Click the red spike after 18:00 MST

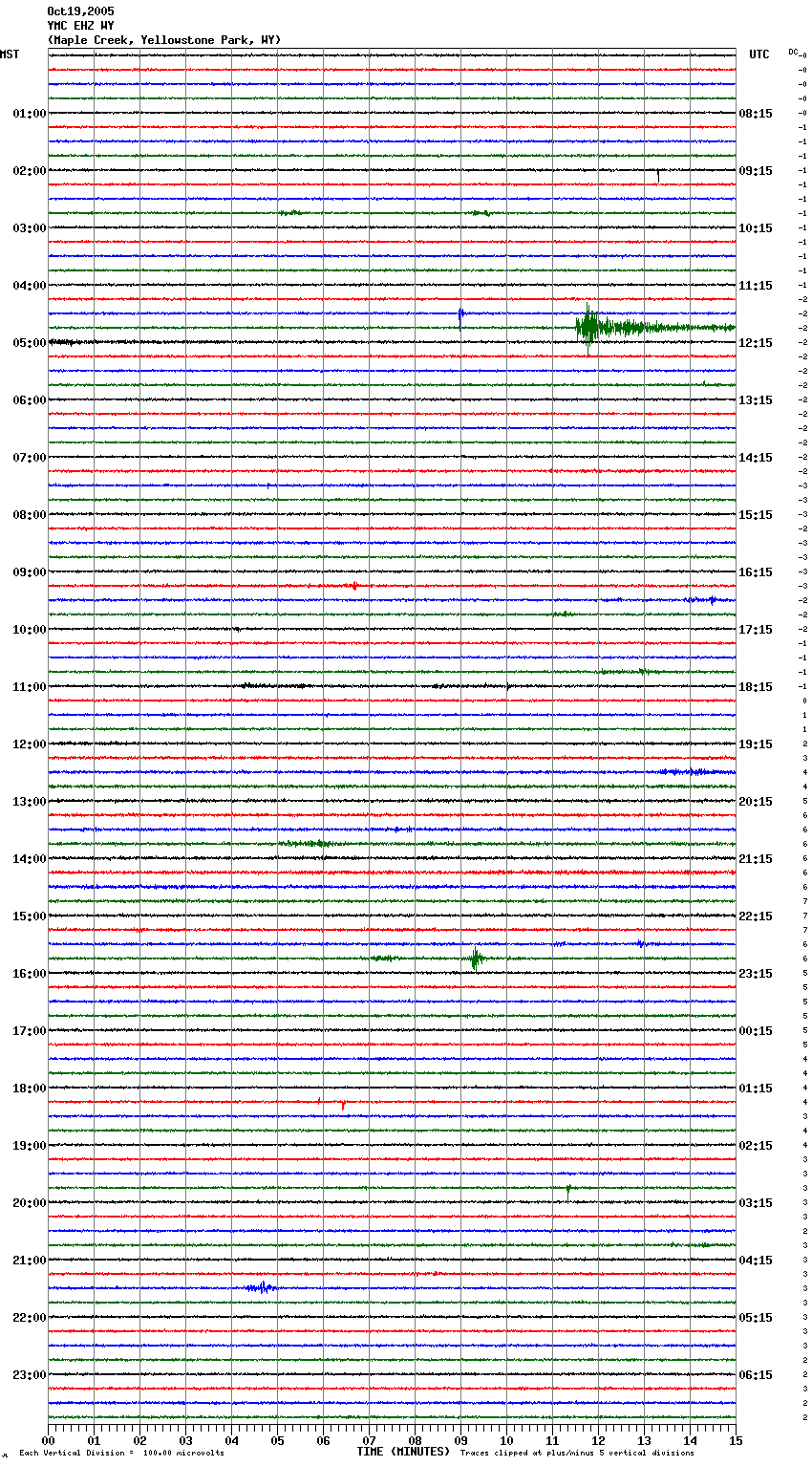click(343, 1104)
